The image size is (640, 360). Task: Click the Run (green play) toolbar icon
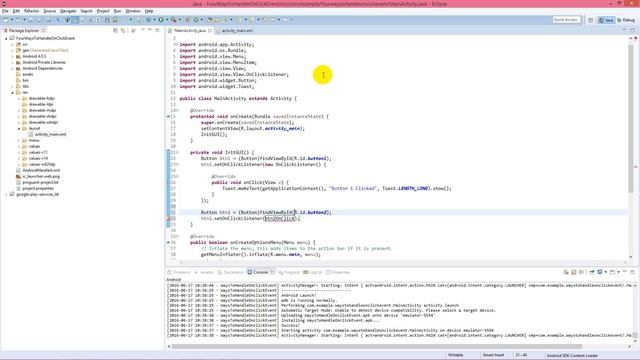(161, 20)
